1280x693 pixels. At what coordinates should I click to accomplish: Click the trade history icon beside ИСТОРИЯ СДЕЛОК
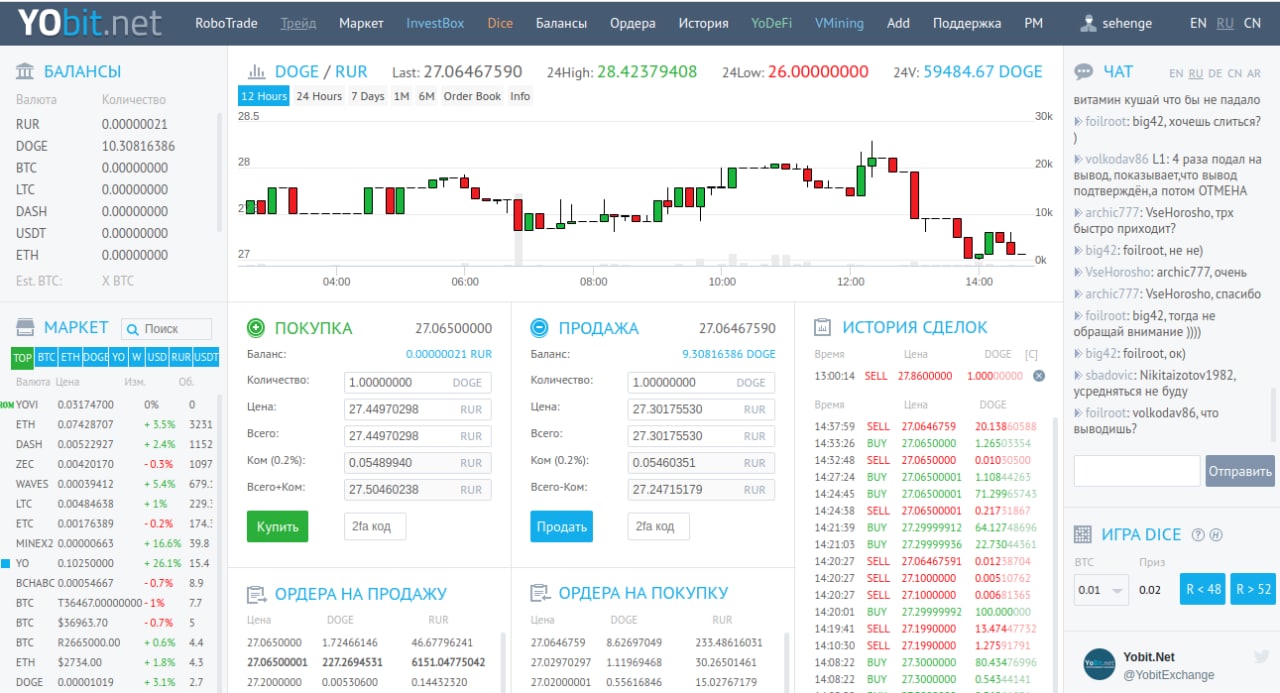click(x=823, y=327)
